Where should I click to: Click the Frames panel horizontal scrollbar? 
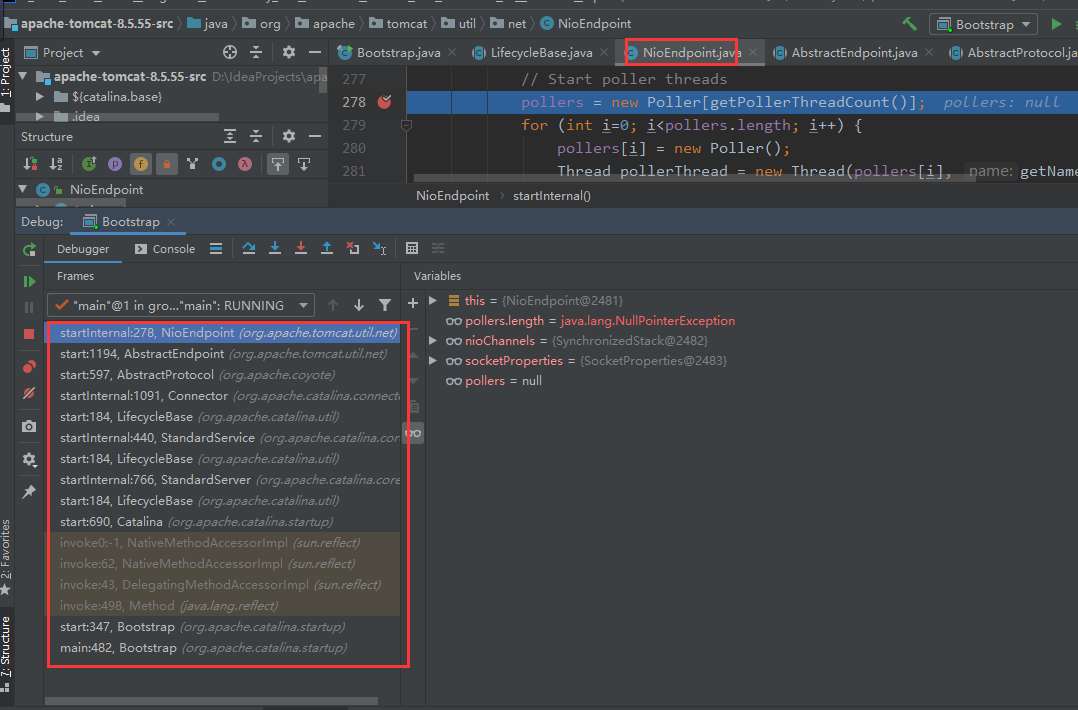click(x=211, y=701)
